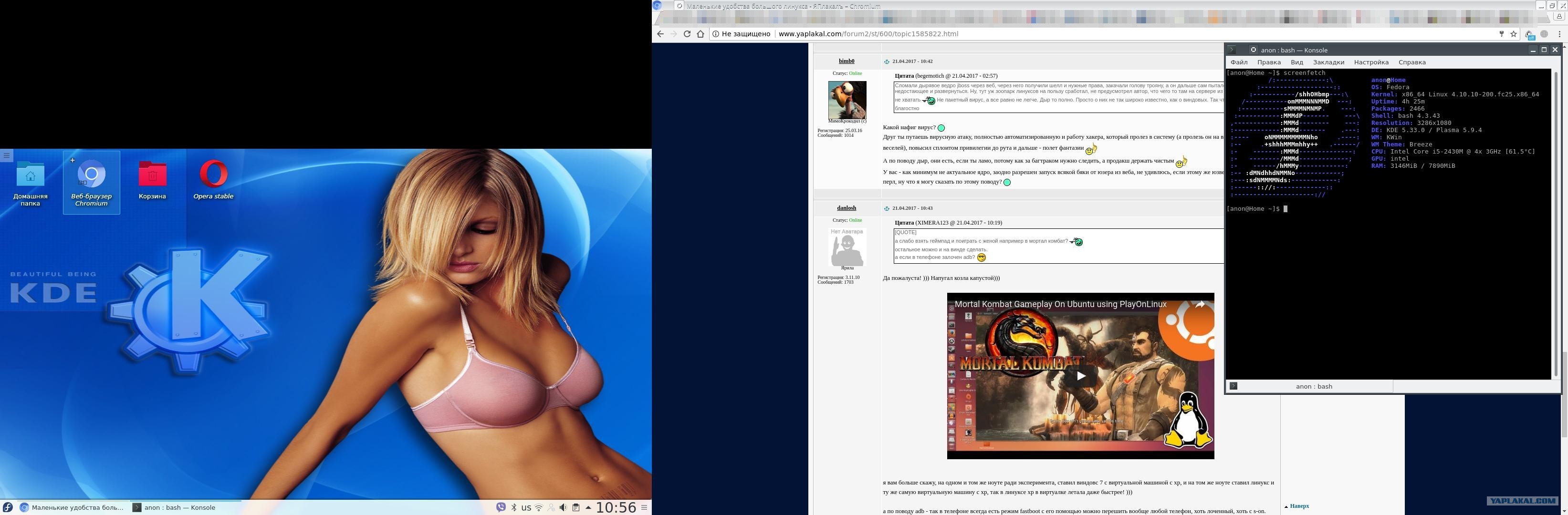
Task: Open Konsole's Справка menu
Action: pos(1411,62)
